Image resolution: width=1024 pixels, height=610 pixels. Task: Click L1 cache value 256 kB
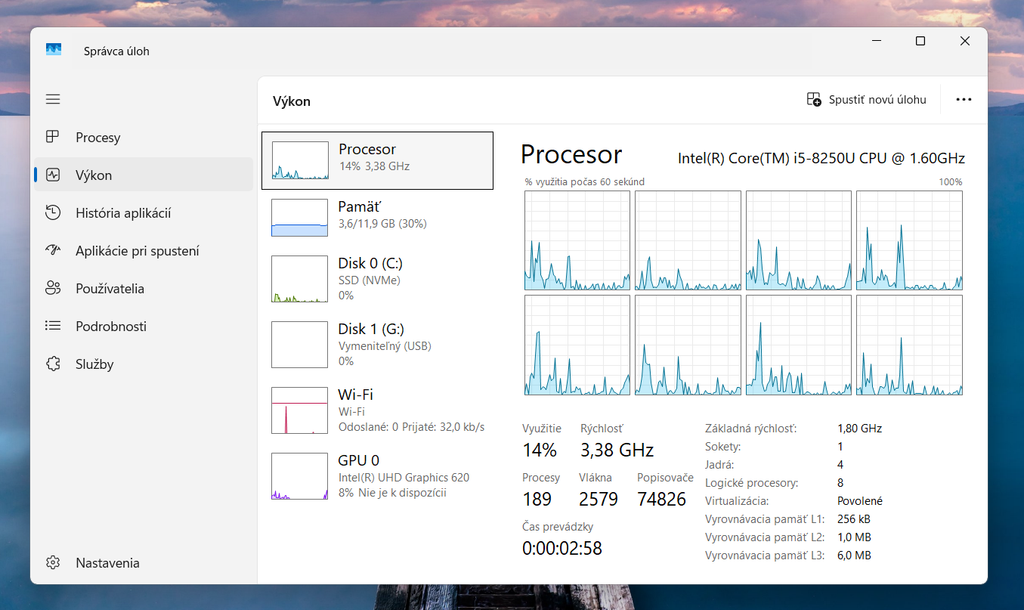pyautogui.click(x=854, y=519)
